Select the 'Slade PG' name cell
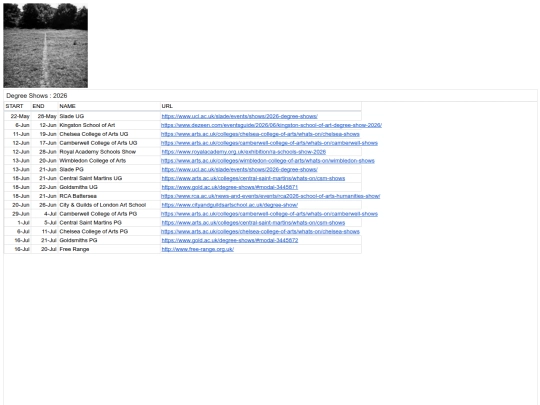 pyautogui.click(x=109, y=169)
